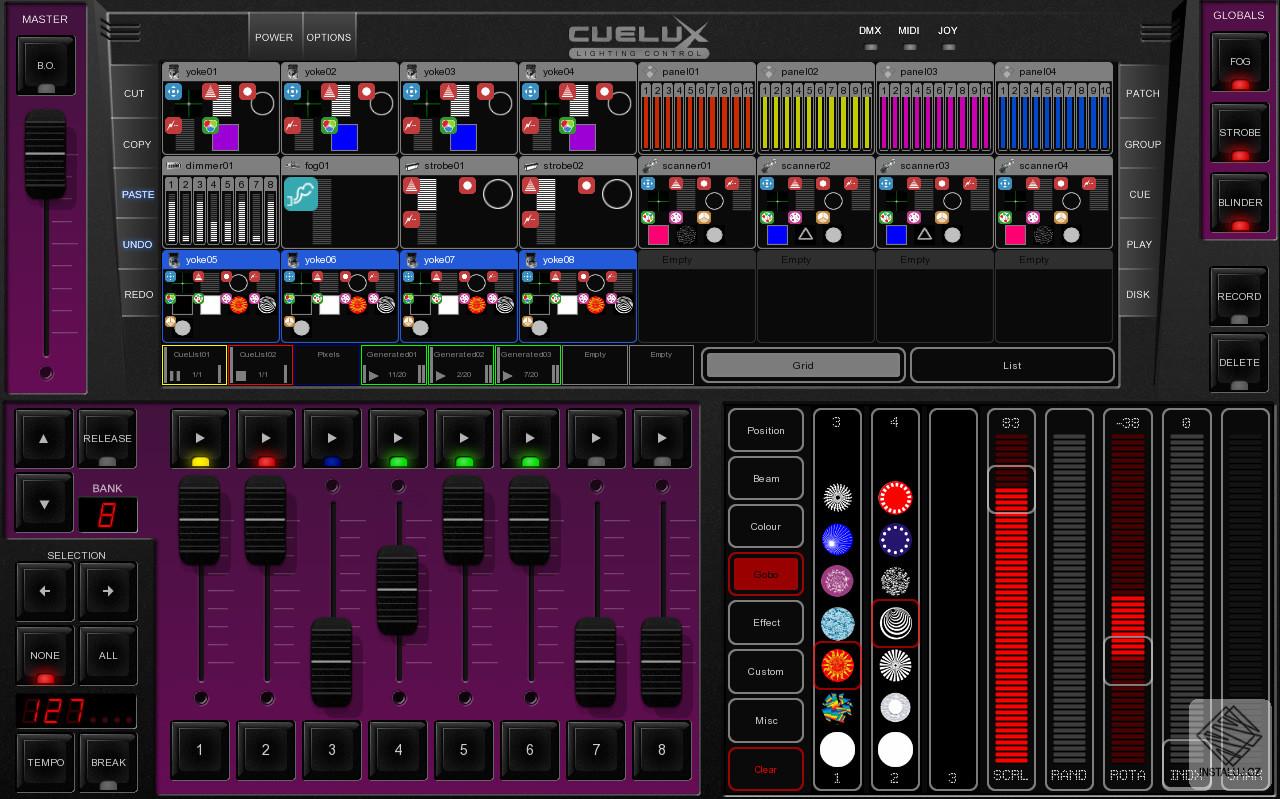The height and width of the screenshot is (799, 1280).
Task: Toggle the BREAK button
Action: (108, 763)
